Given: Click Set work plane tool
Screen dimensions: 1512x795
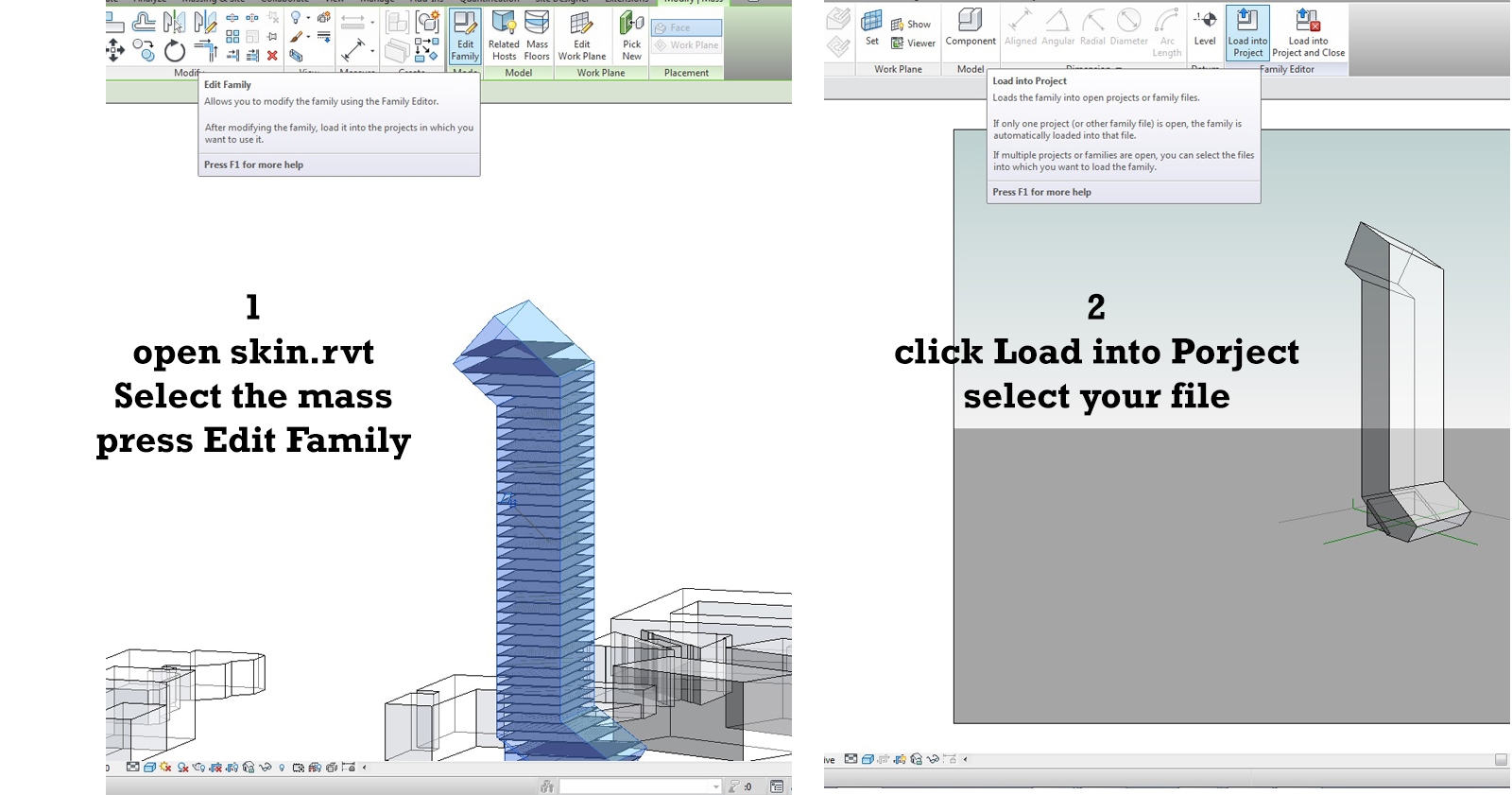Looking at the screenshot, I should coord(871,28).
